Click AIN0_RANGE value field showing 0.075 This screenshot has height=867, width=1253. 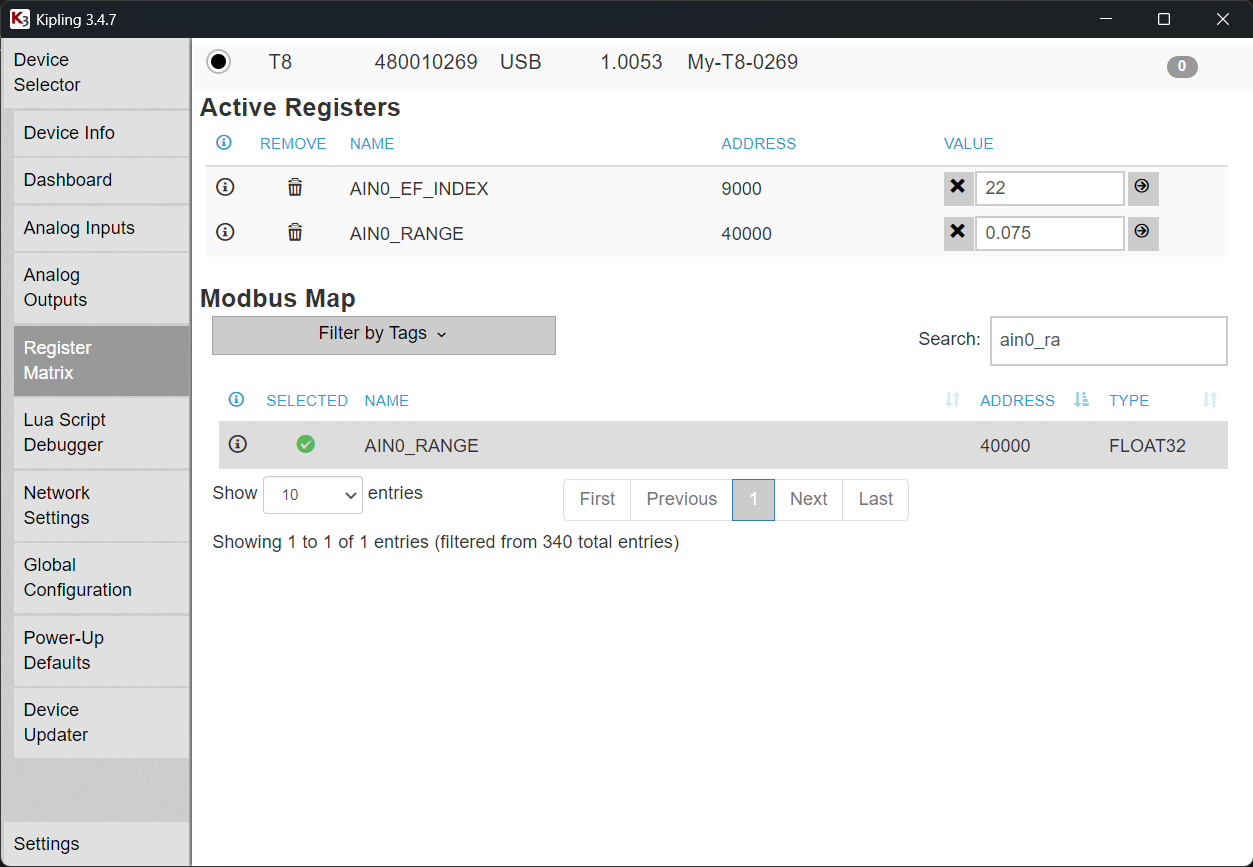(1050, 232)
